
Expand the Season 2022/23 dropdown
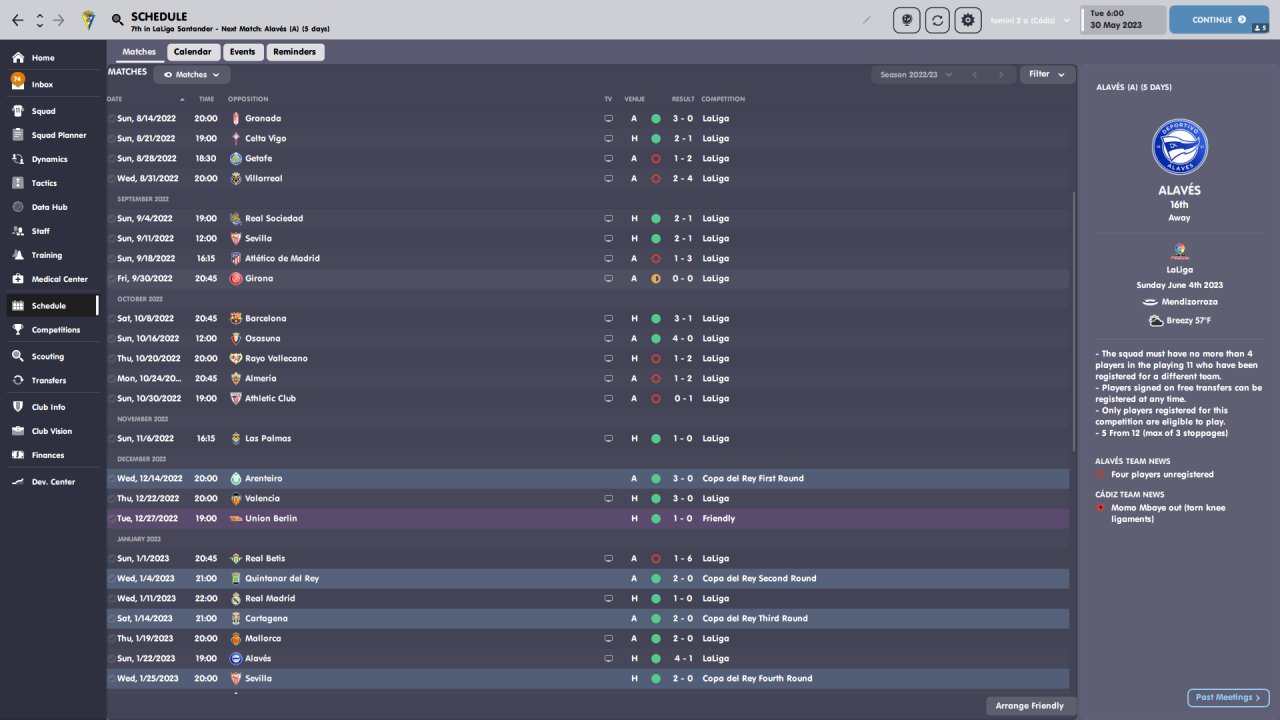tap(916, 75)
